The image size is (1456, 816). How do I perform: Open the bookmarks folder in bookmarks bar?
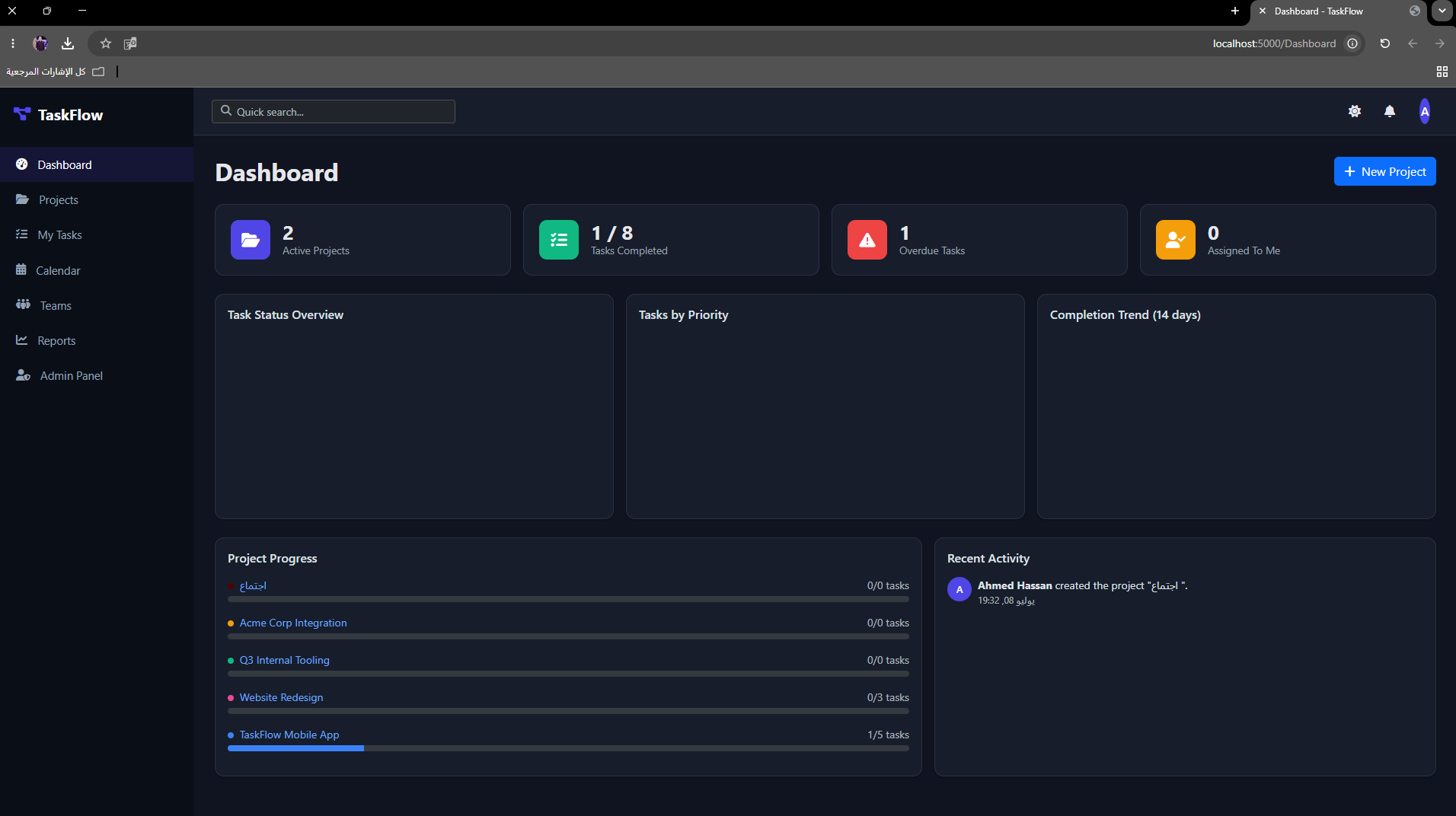pyautogui.click(x=56, y=72)
